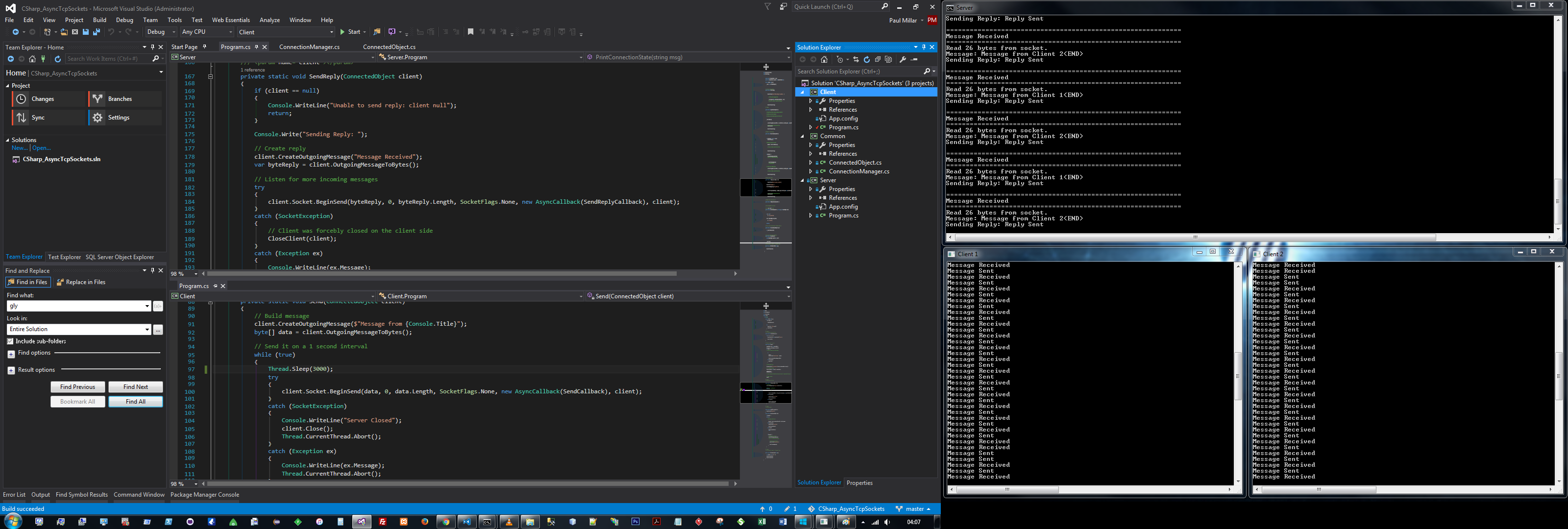Open the Any CPU platform dropdown

[207, 32]
